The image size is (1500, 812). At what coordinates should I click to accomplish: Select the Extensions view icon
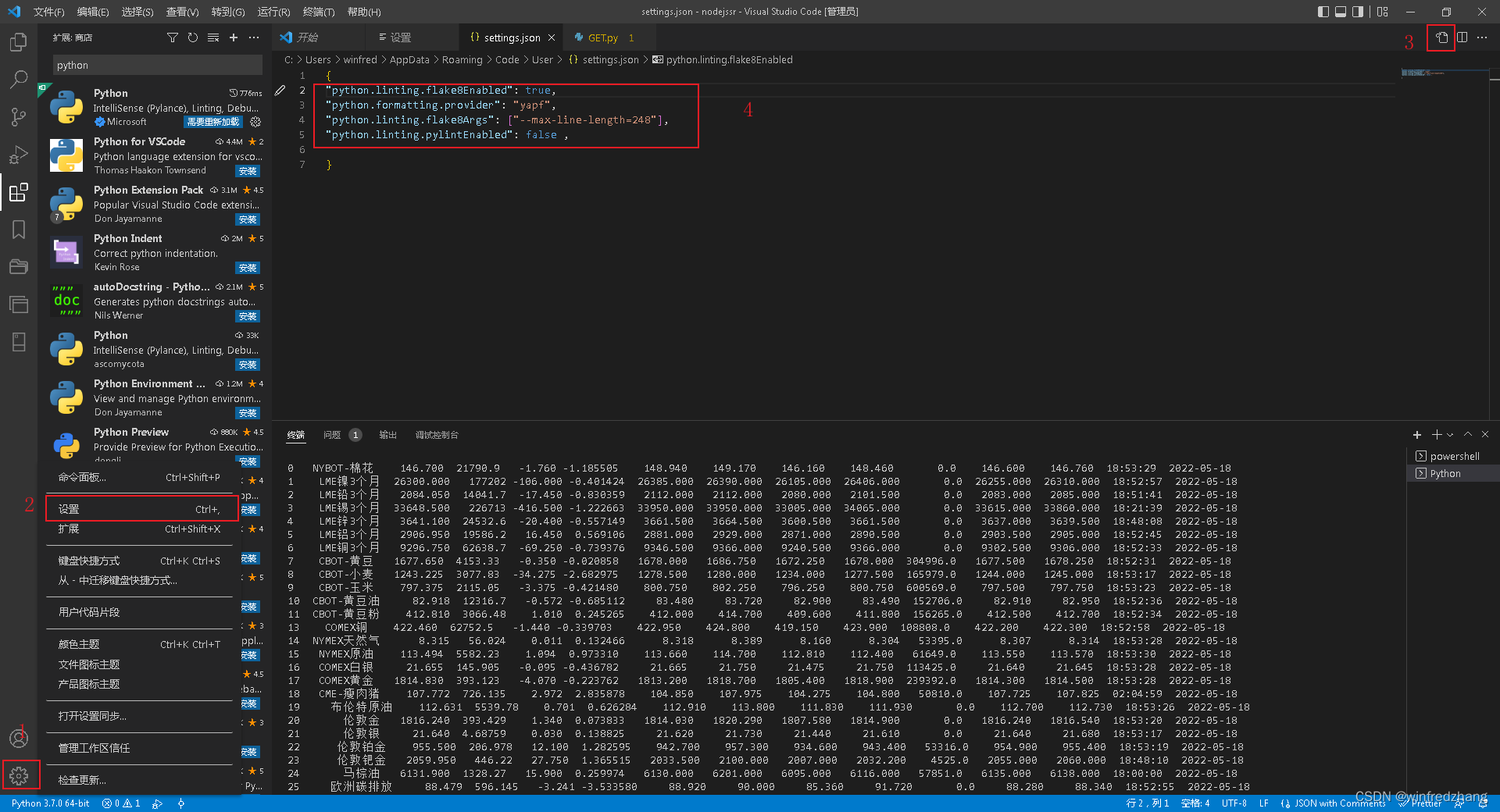coord(19,192)
